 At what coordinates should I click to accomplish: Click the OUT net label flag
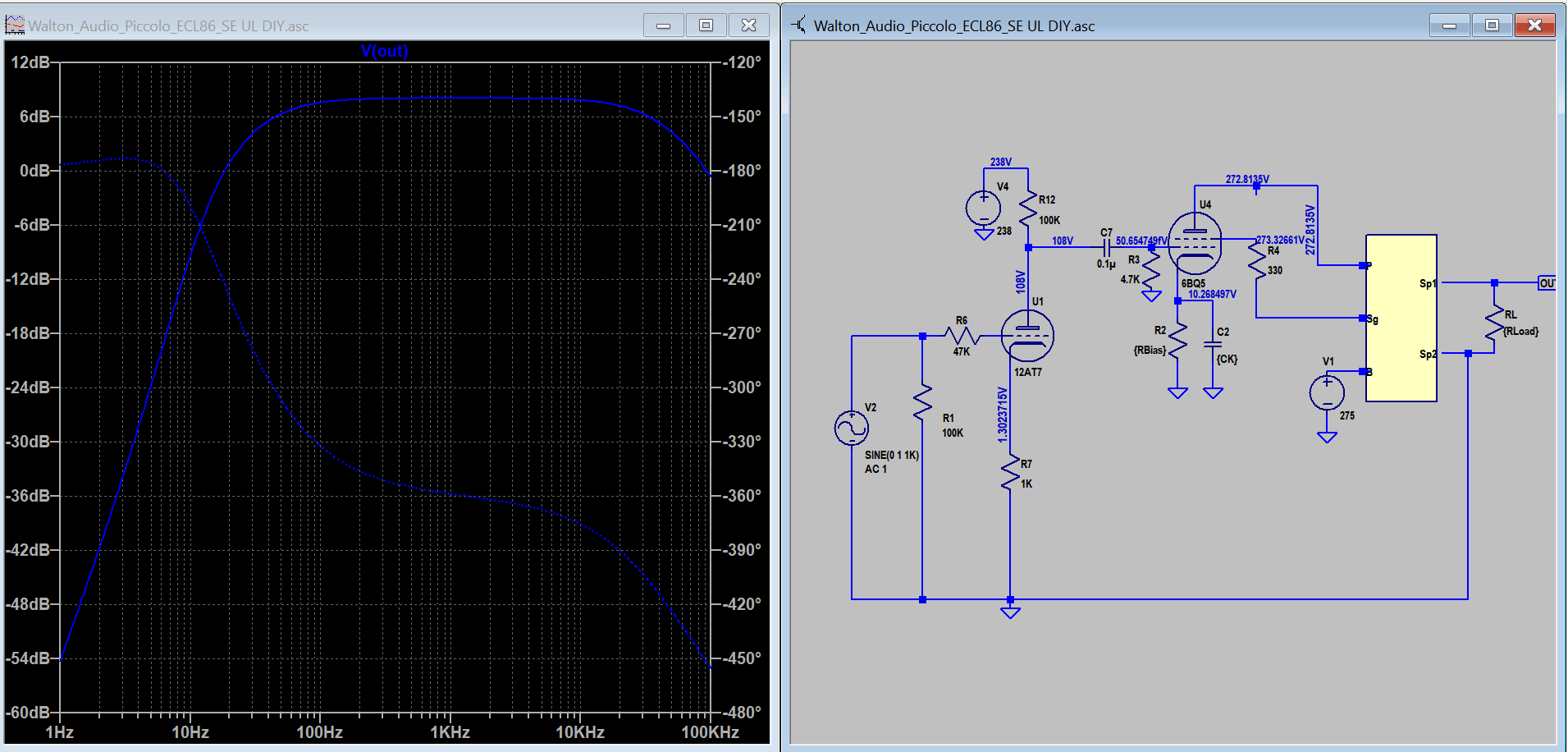click(1547, 283)
